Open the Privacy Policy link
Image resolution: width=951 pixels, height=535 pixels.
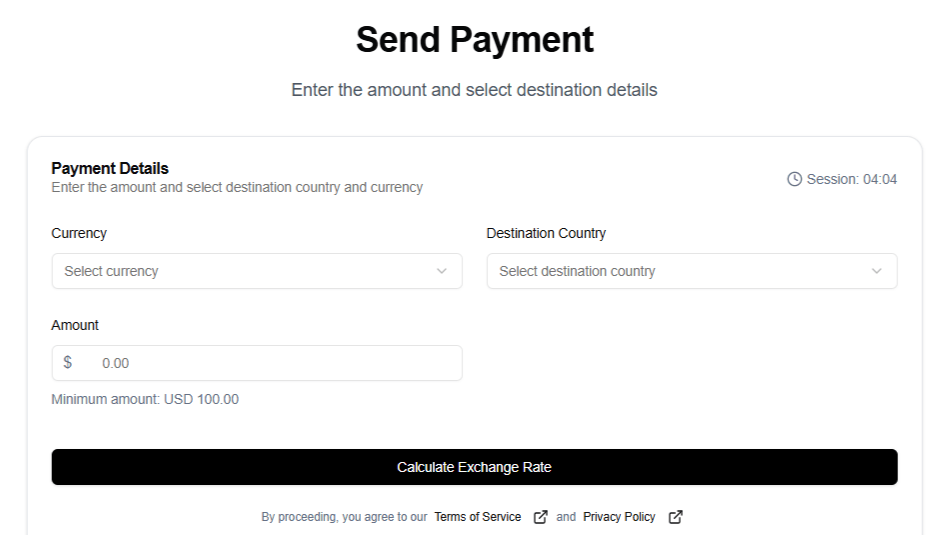click(x=619, y=517)
